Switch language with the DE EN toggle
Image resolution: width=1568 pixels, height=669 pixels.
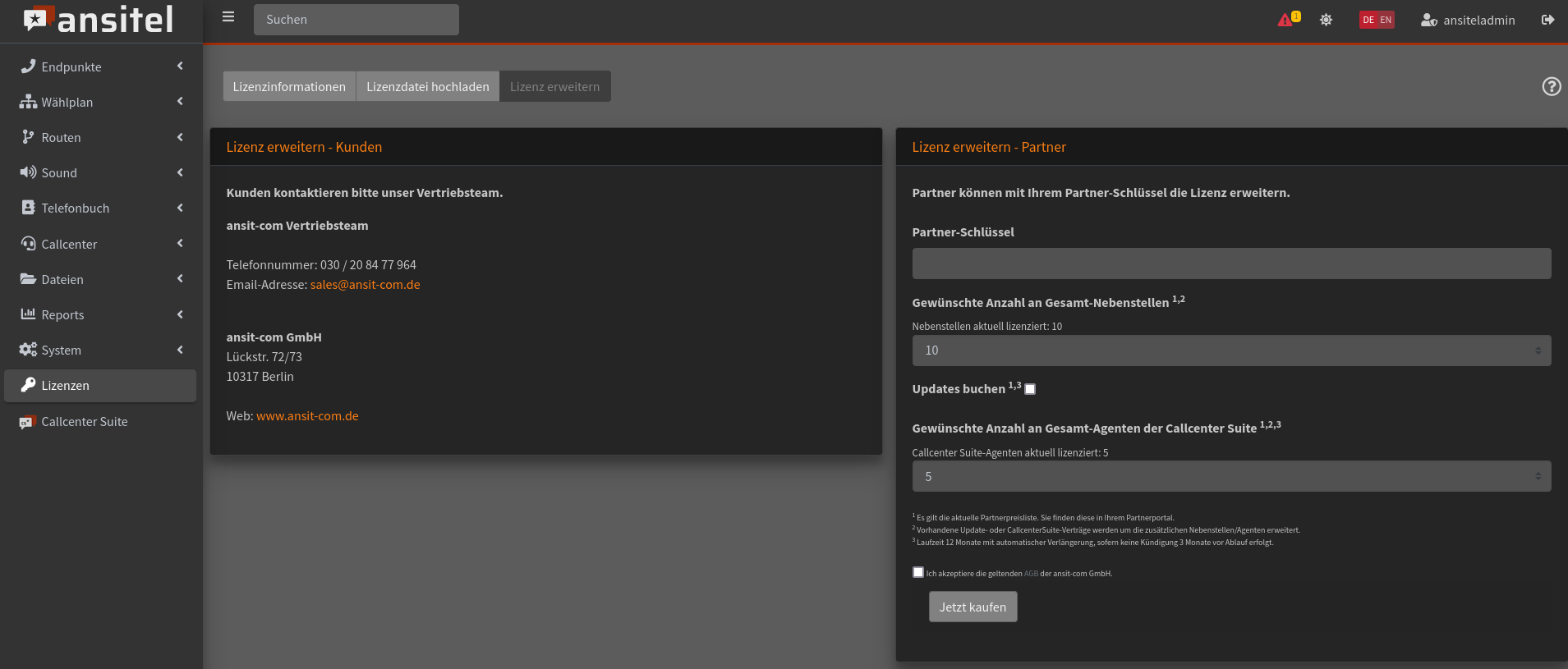1377,20
